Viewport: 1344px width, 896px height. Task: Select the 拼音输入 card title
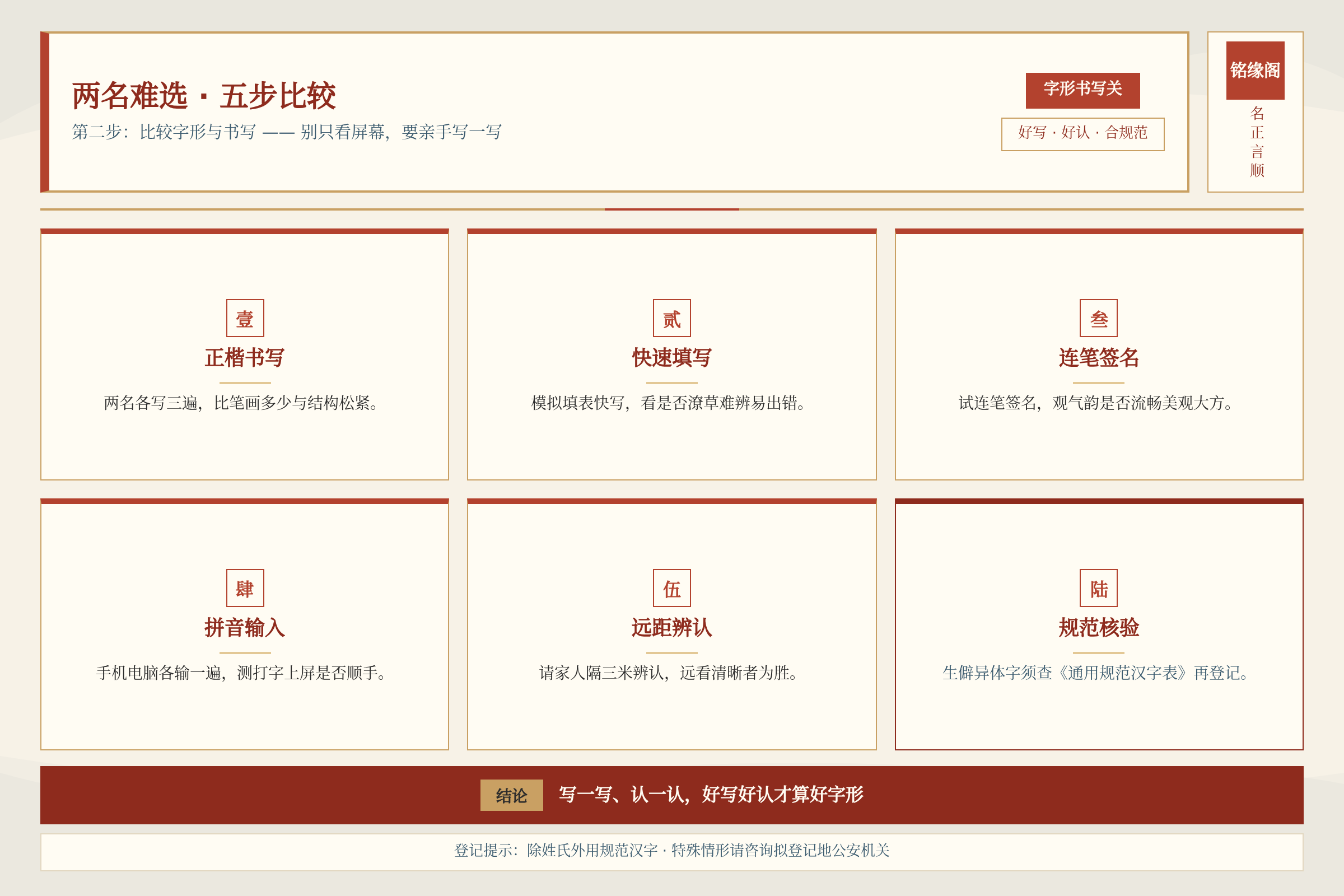pos(245,627)
